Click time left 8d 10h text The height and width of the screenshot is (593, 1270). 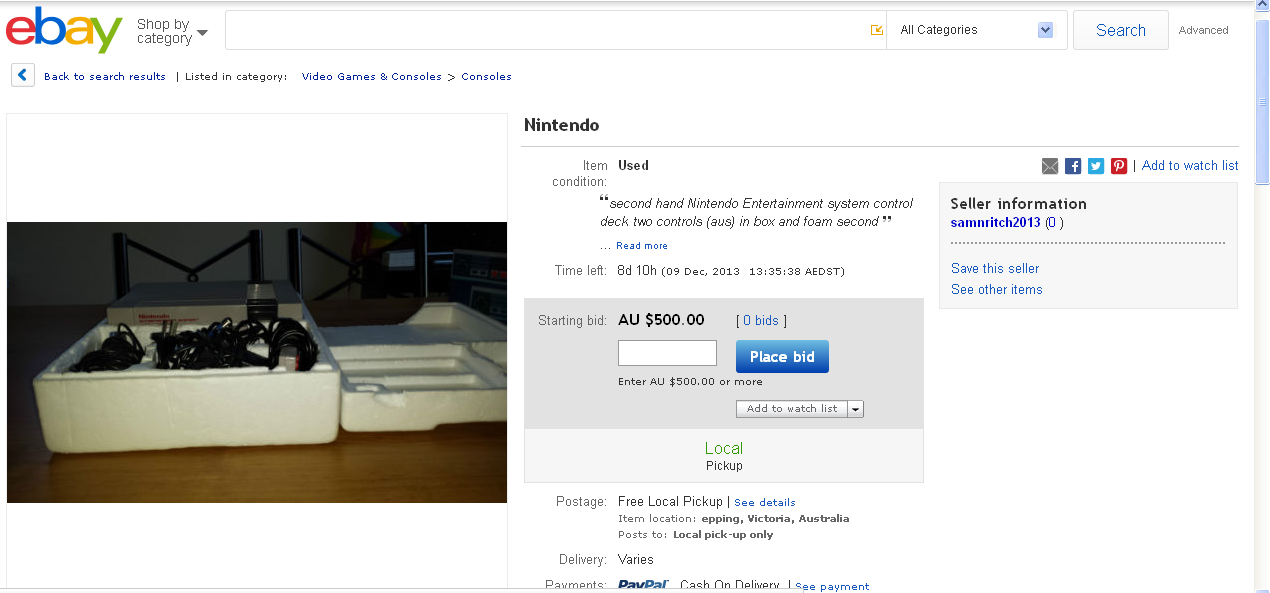[x=636, y=270]
